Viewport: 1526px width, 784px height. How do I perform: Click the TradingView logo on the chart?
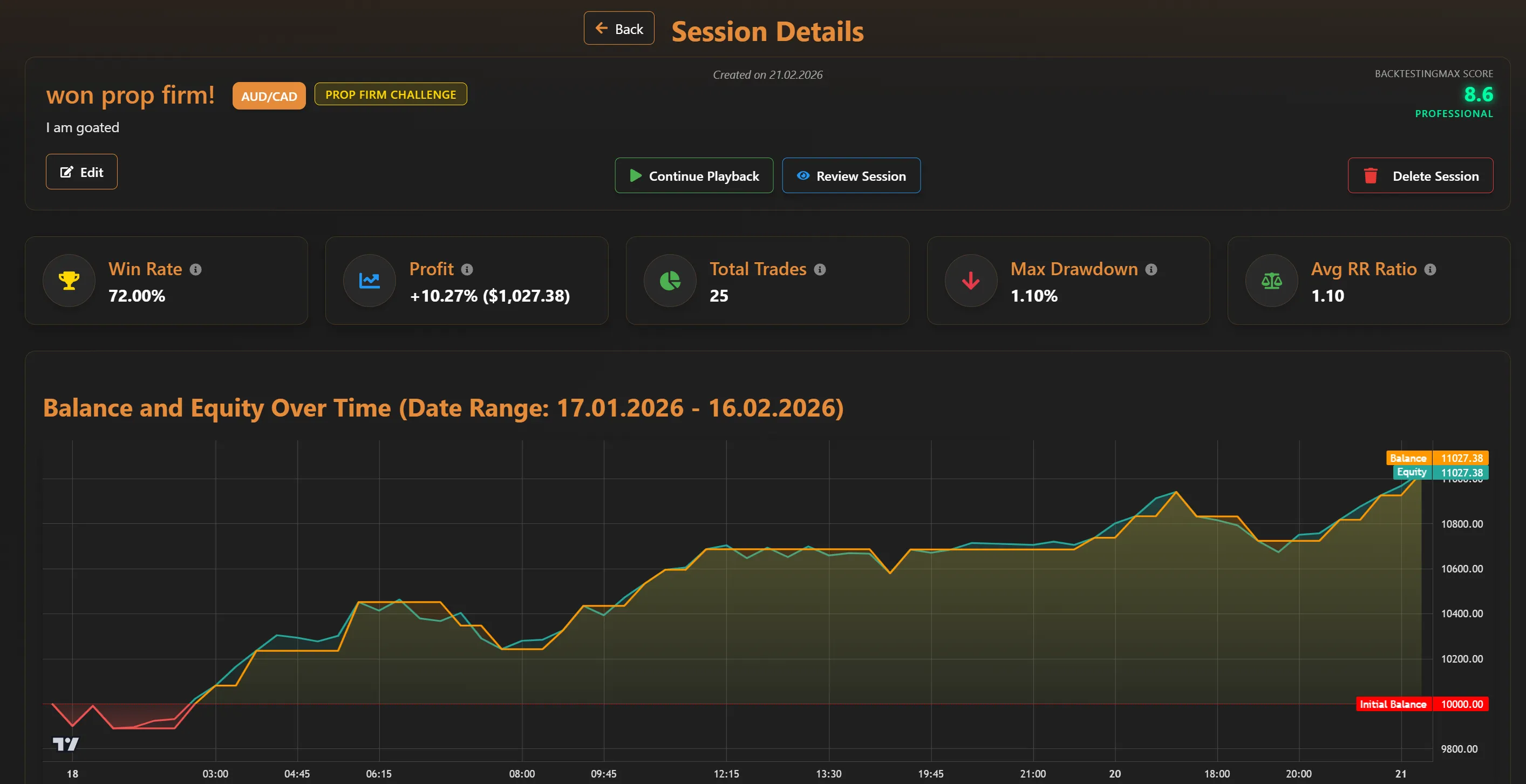coord(65,744)
